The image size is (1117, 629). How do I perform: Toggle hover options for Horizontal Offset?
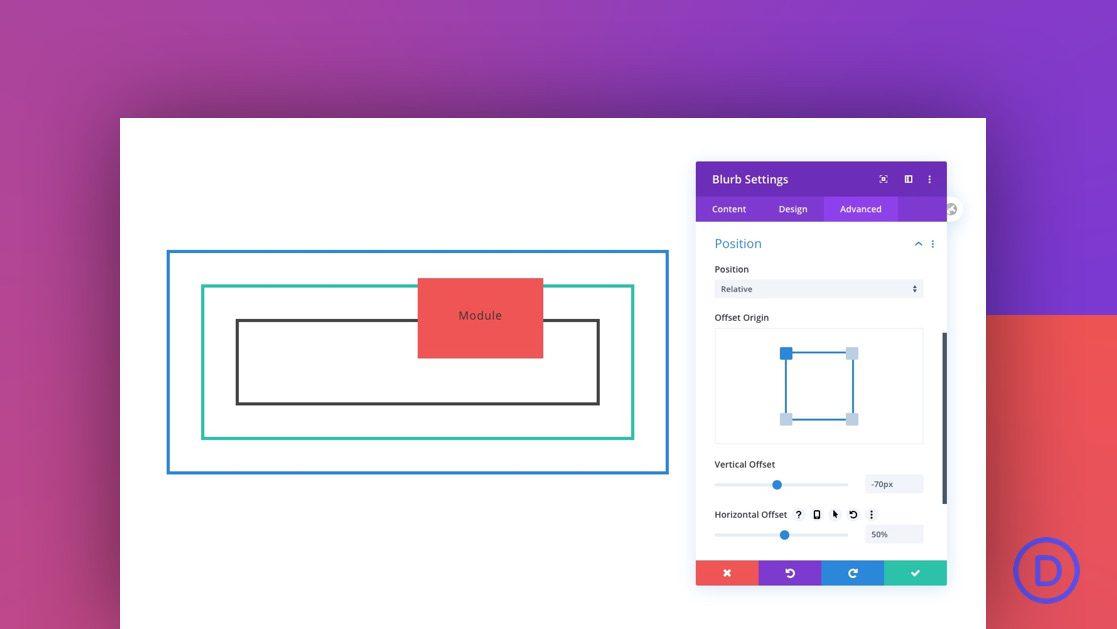tap(835, 514)
